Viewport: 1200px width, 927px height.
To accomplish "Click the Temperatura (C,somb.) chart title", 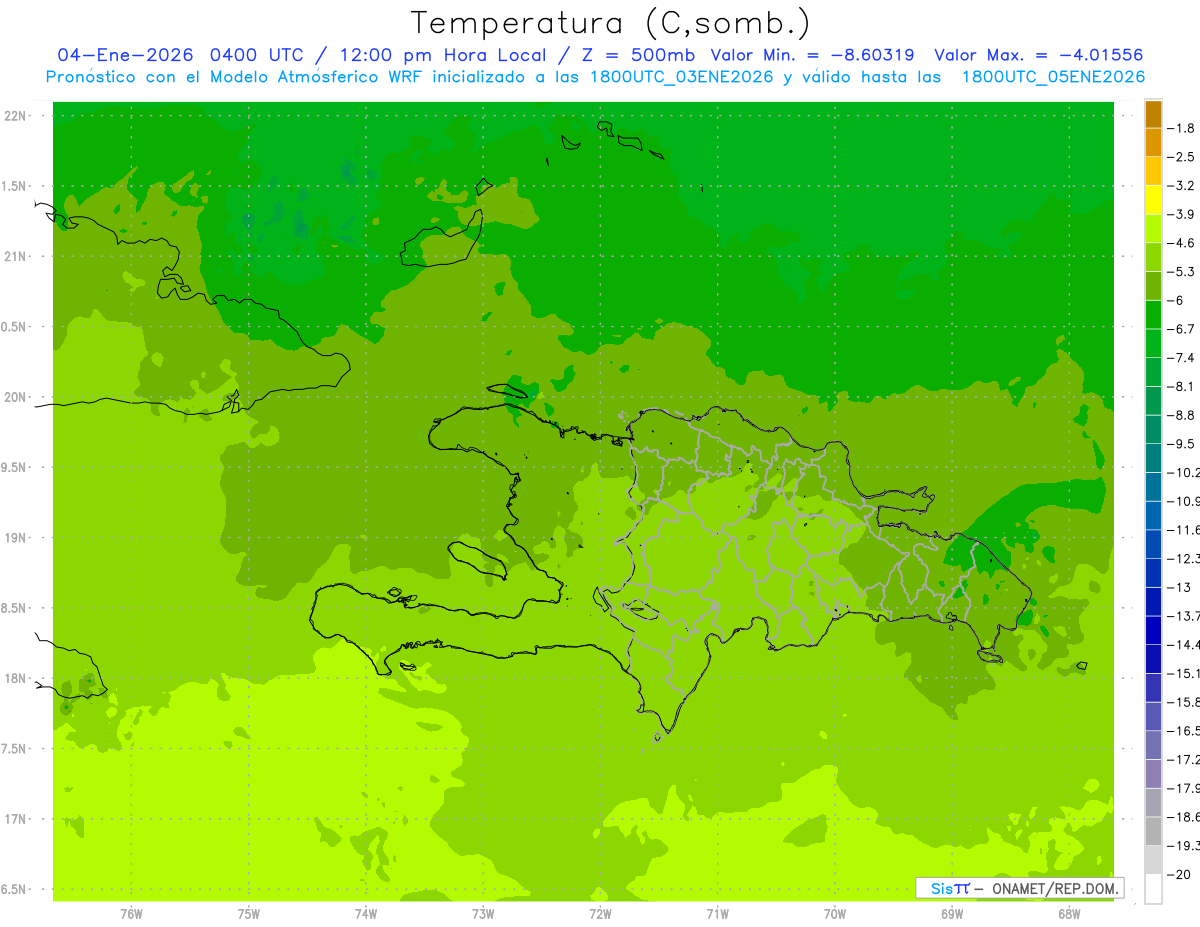I will click(611, 23).
